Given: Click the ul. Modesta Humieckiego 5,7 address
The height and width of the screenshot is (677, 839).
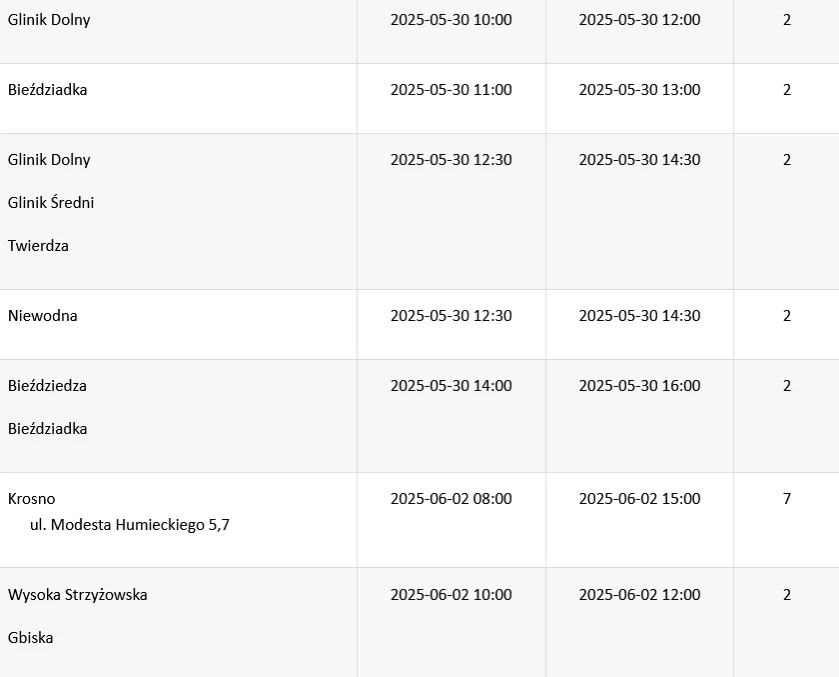Looking at the screenshot, I should point(130,525).
